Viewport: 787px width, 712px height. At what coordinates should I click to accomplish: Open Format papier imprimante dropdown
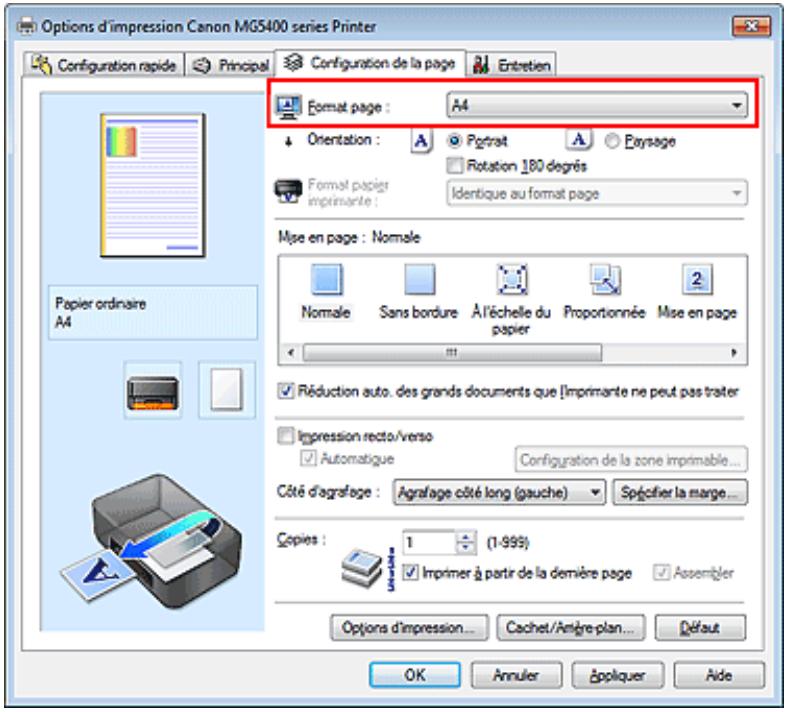(597, 193)
